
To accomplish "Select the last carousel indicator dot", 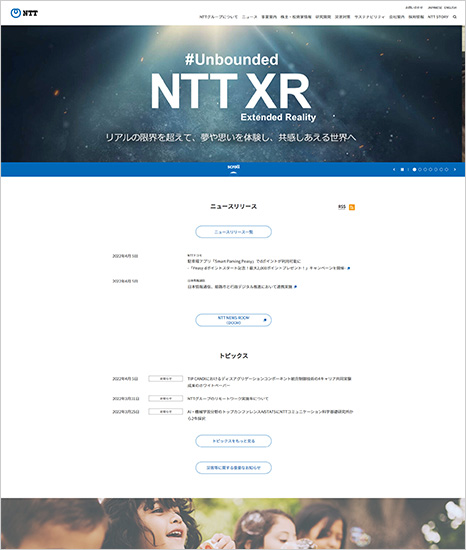I will pyautogui.click(x=446, y=169).
